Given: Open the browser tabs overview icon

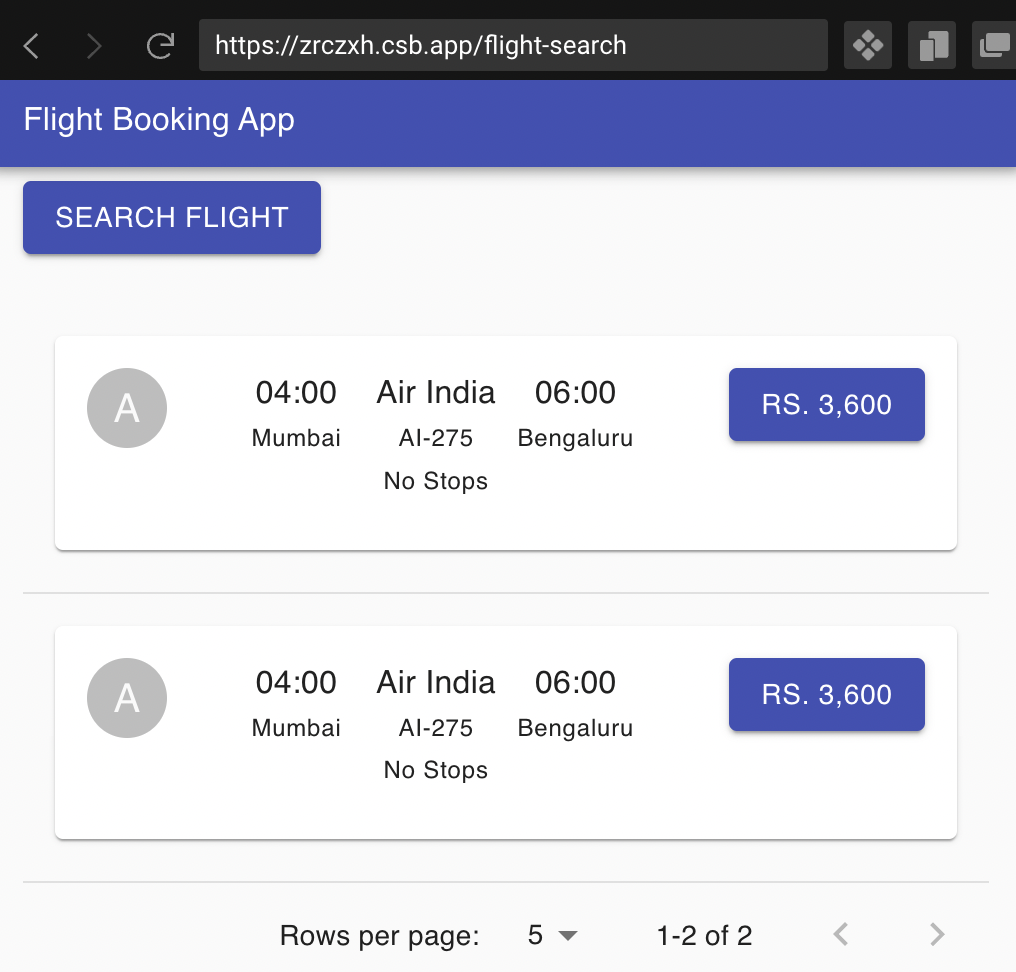Looking at the screenshot, I should point(931,45).
